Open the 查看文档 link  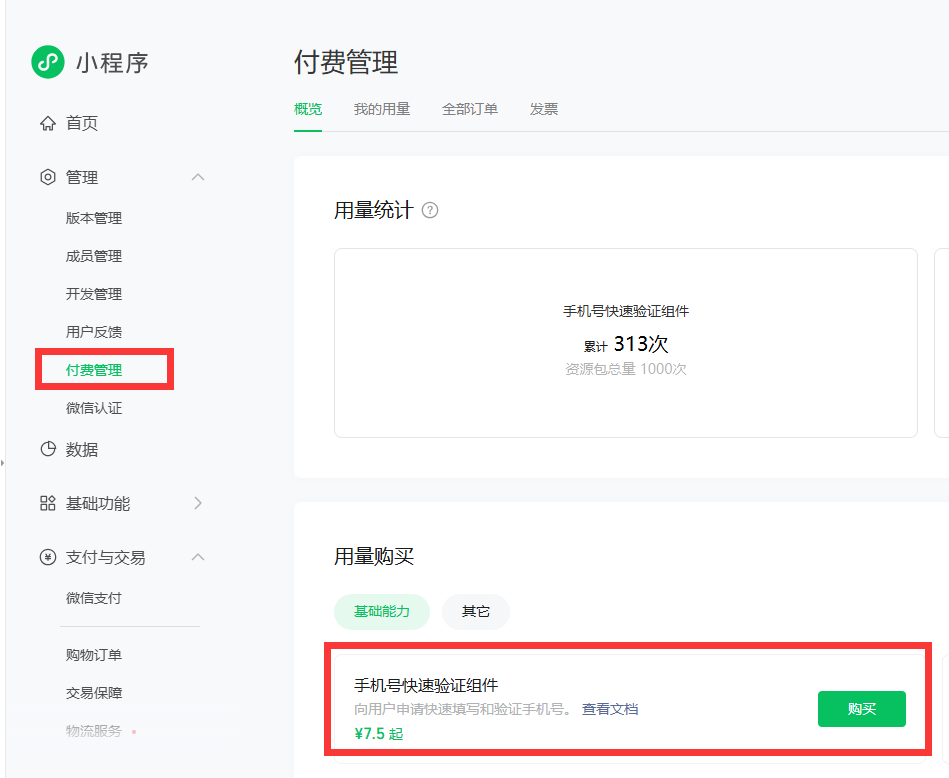tap(610, 709)
